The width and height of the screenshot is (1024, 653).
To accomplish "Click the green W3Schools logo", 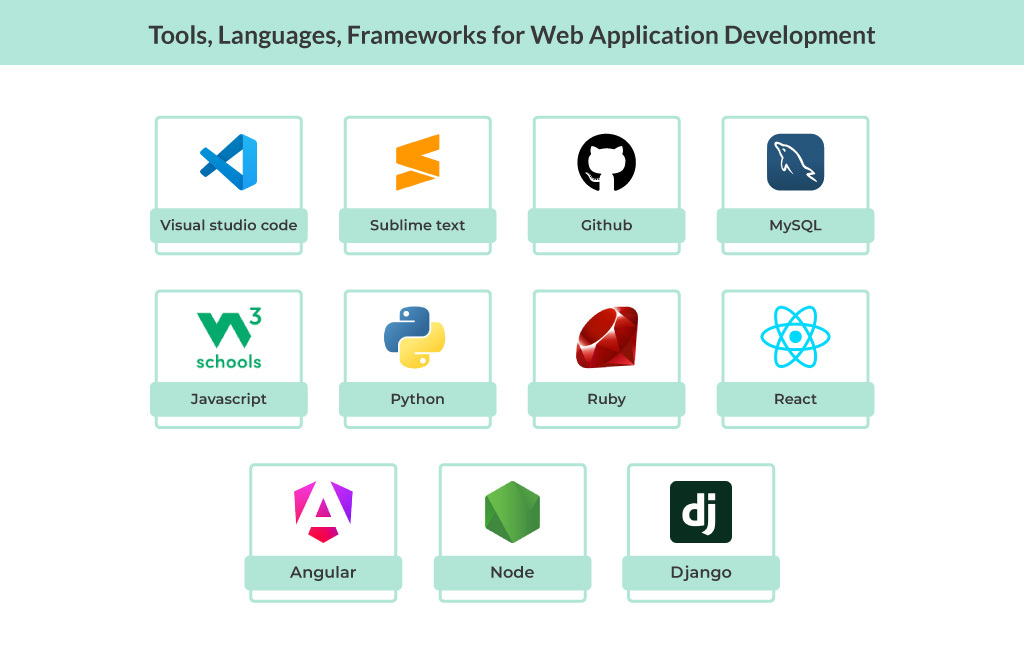I will [229, 339].
